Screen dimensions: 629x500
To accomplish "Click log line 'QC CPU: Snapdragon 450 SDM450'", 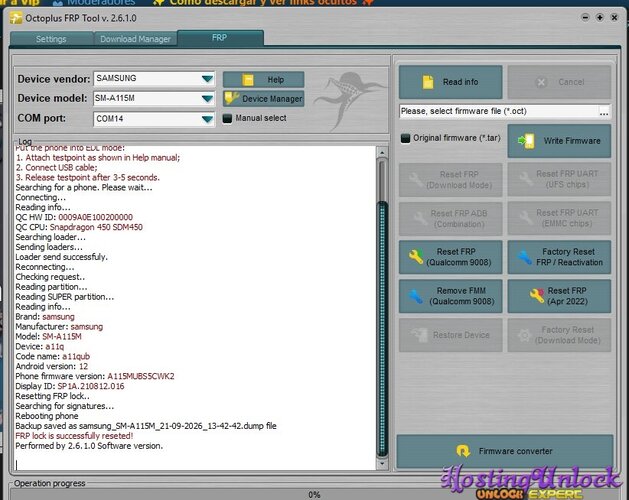I will (79, 227).
